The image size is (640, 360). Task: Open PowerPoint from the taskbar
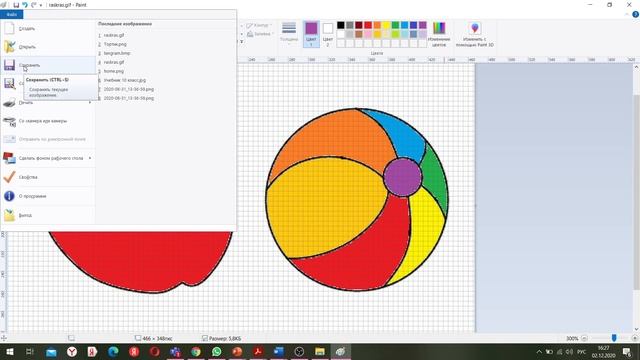pos(237,351)
